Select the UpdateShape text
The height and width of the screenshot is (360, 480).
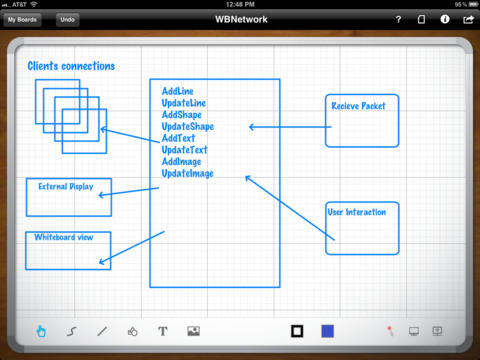pyautogui.click(x=188, y=127)
